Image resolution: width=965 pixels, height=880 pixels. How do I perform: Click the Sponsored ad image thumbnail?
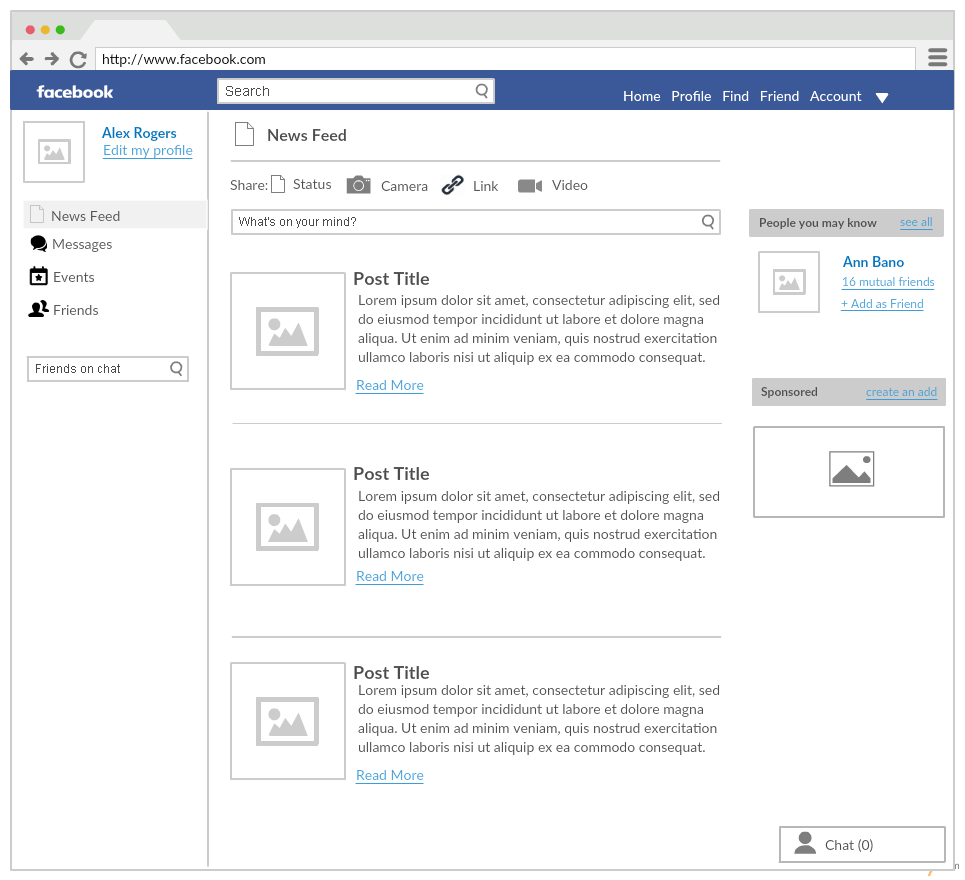tap(849, 471)
